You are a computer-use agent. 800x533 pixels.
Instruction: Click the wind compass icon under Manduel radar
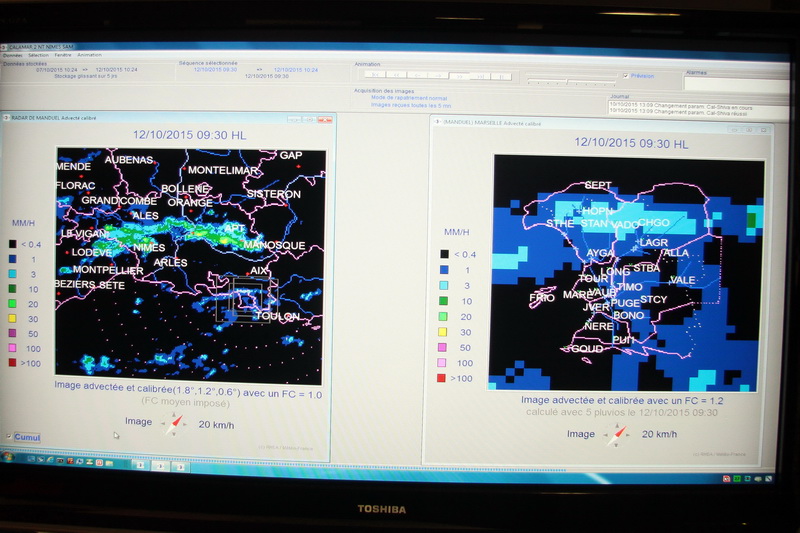173,423
